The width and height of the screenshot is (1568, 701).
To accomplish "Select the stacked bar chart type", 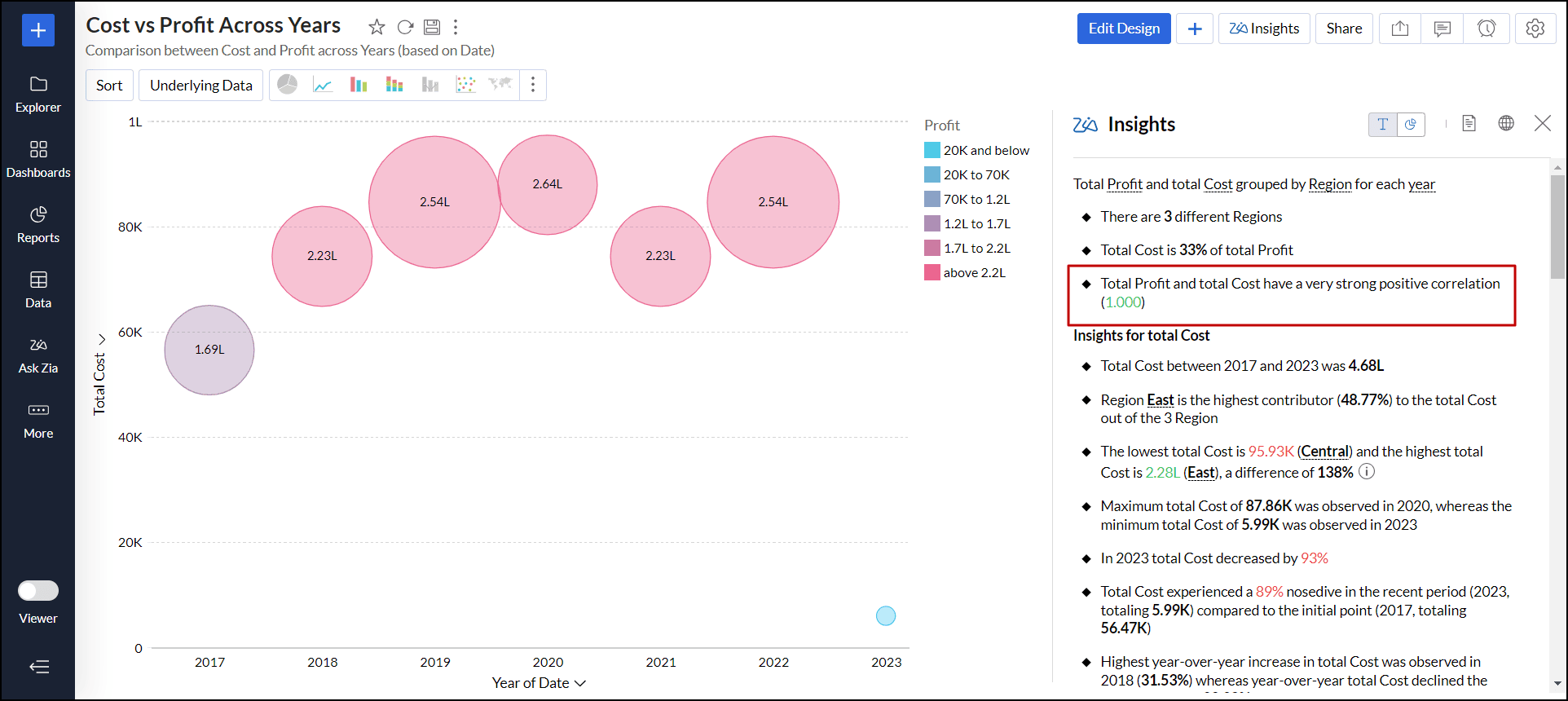I will [394, 85].
